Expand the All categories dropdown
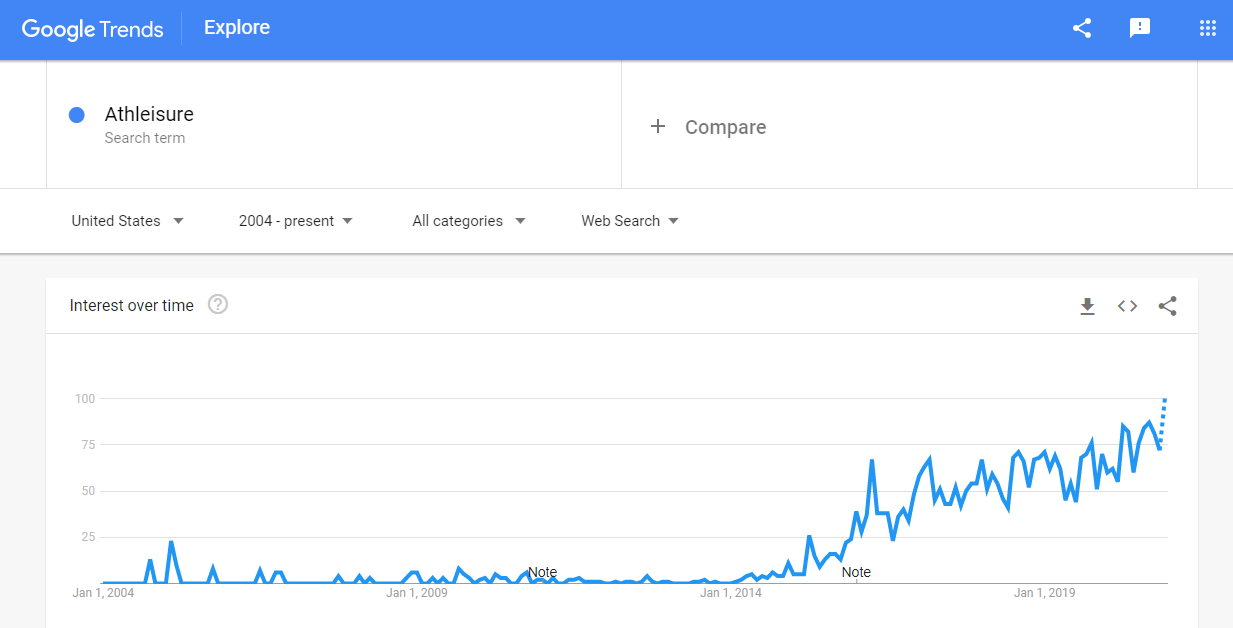The width and height of the screenshot is (1233, 628). click(x=469, y=221)
